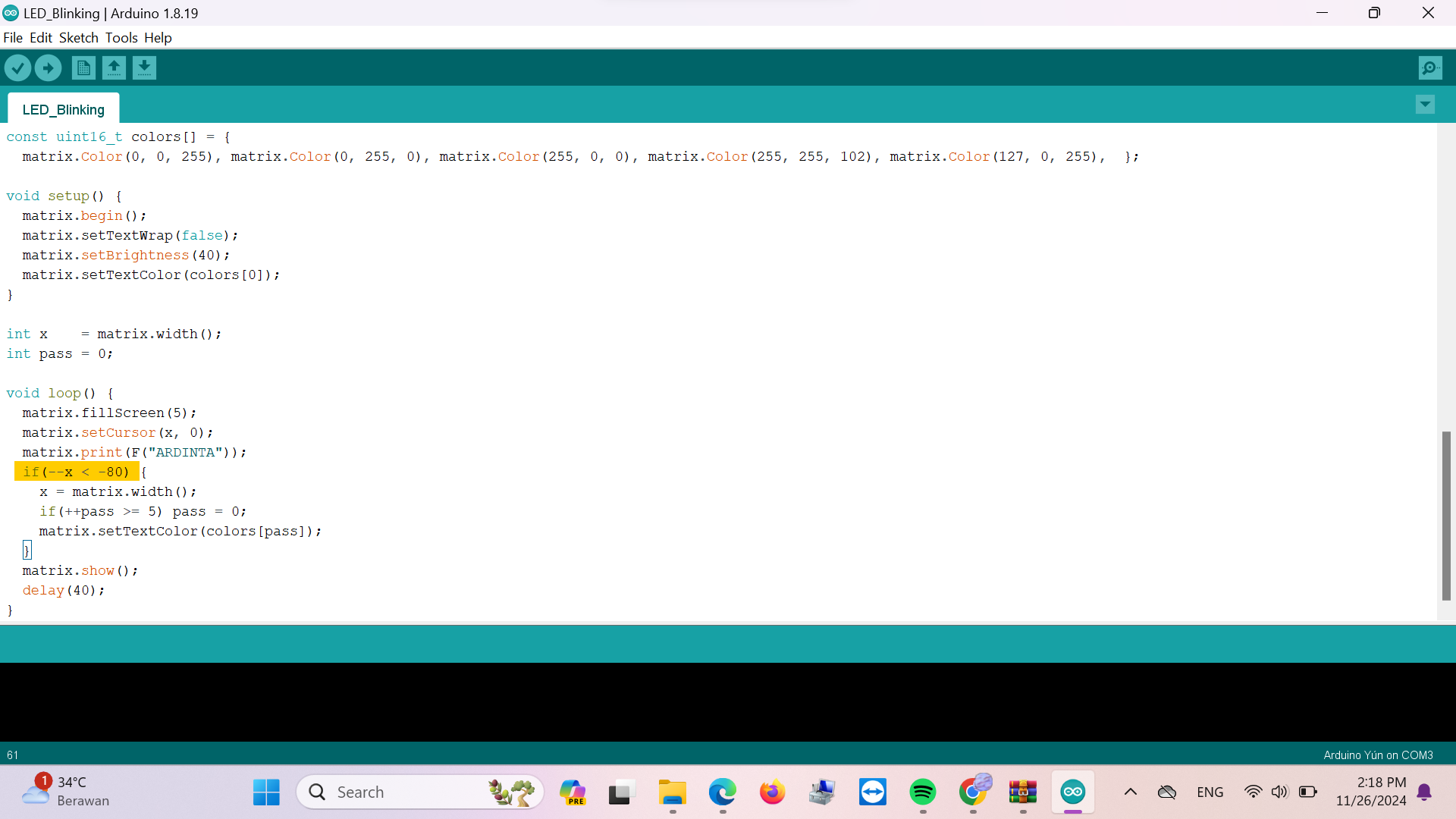Click the int pass = 0; line
This screenshot has width=1456, height=819.
click(x=60, y=353)
